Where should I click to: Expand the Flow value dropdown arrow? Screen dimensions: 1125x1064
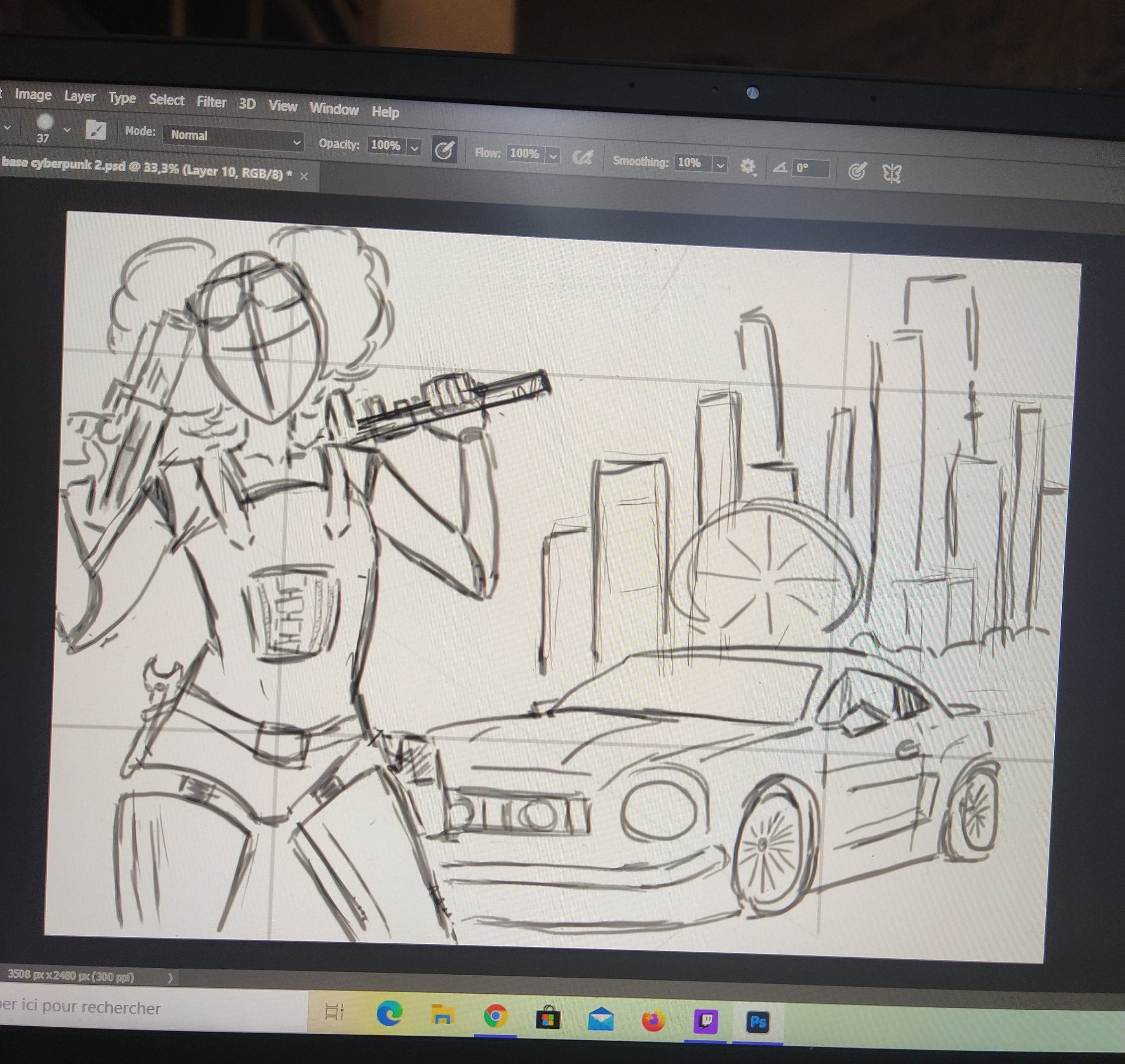(553, 155)
